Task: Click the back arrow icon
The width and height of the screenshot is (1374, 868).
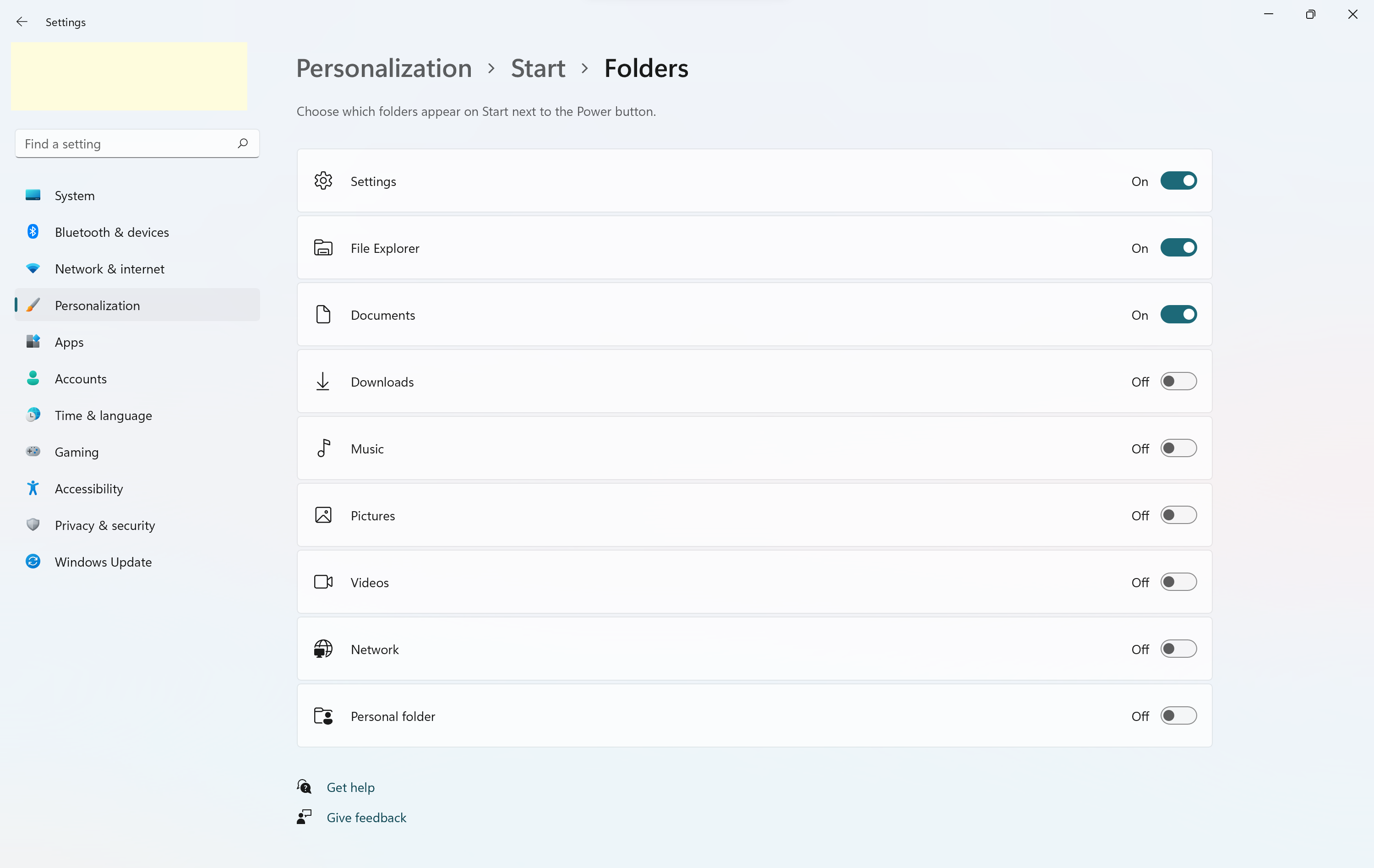Action: click(x=22, y=22)
